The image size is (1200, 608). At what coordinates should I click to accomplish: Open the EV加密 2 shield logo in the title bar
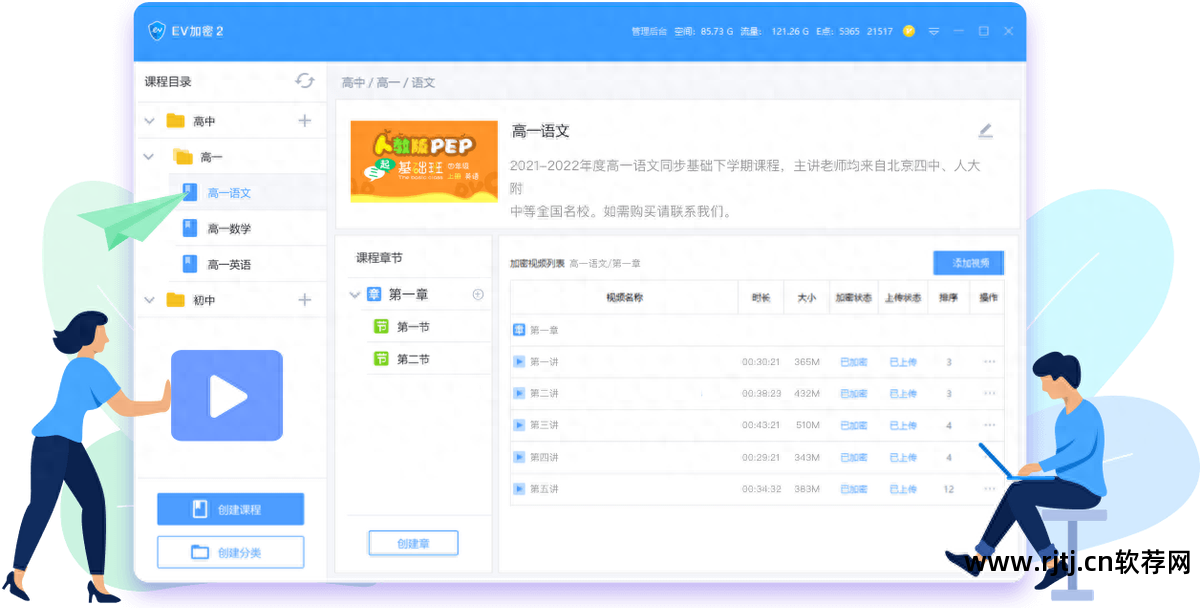point(158,31)
